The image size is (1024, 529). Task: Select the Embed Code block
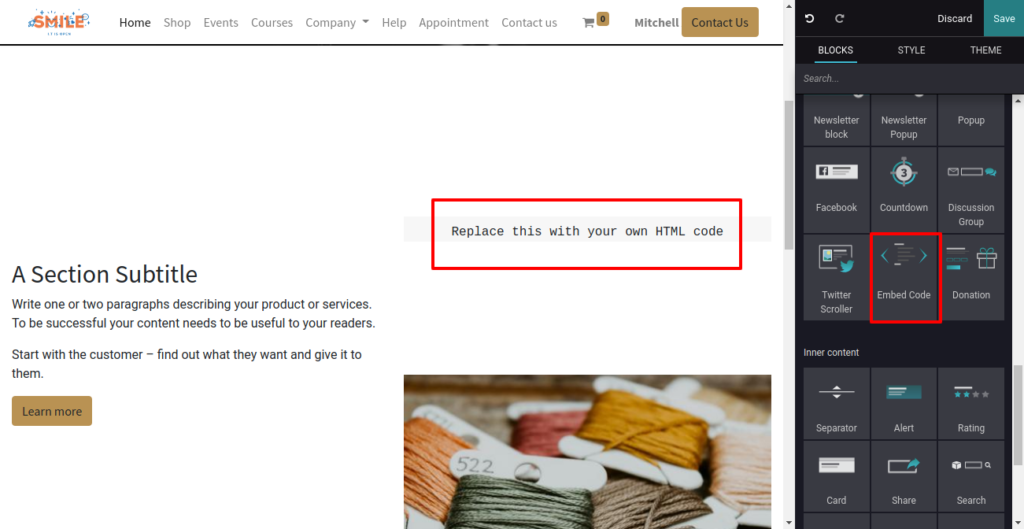[x=904, y=278]
